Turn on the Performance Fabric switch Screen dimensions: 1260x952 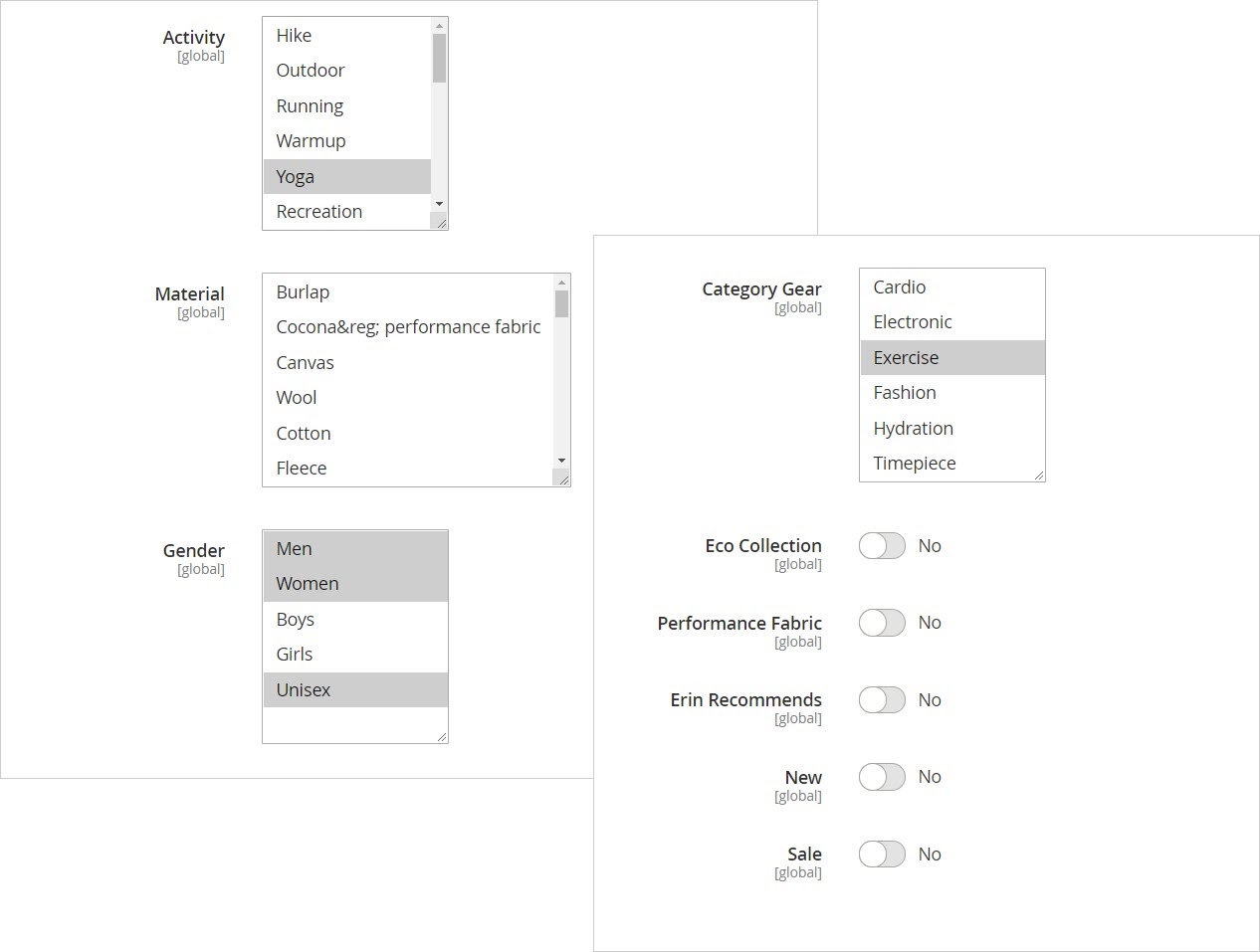(881, 623)
